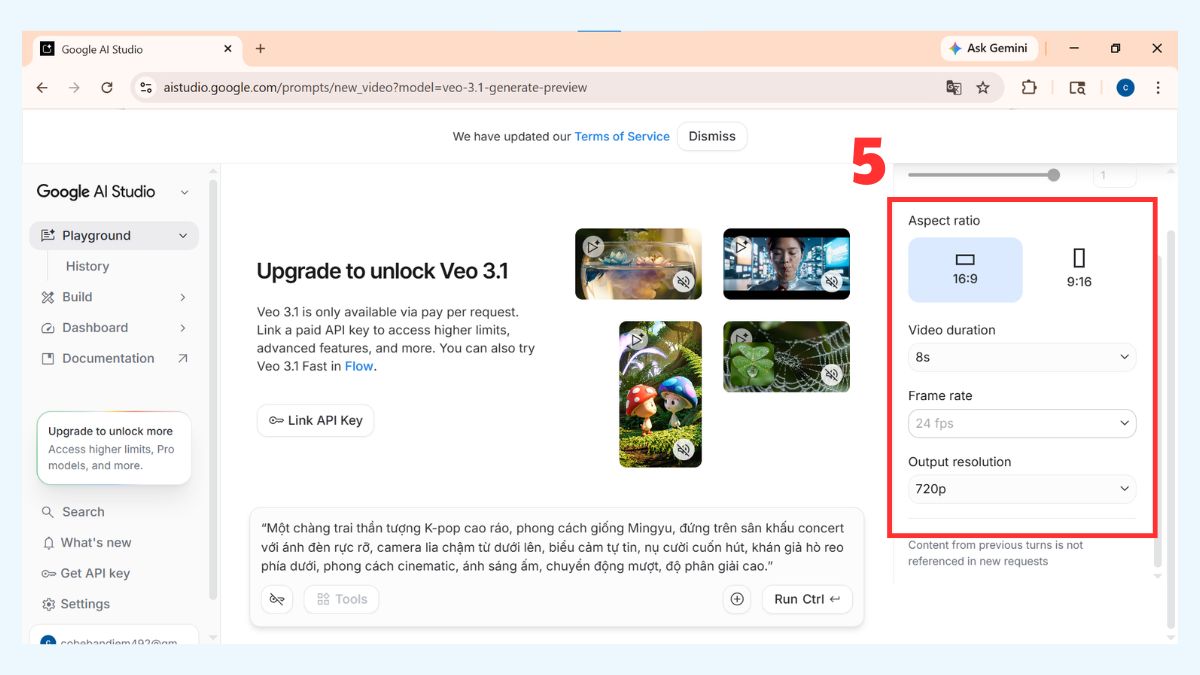1200x675 pixels.
Task: Click the plus add media icon
Action: (737, 599)
